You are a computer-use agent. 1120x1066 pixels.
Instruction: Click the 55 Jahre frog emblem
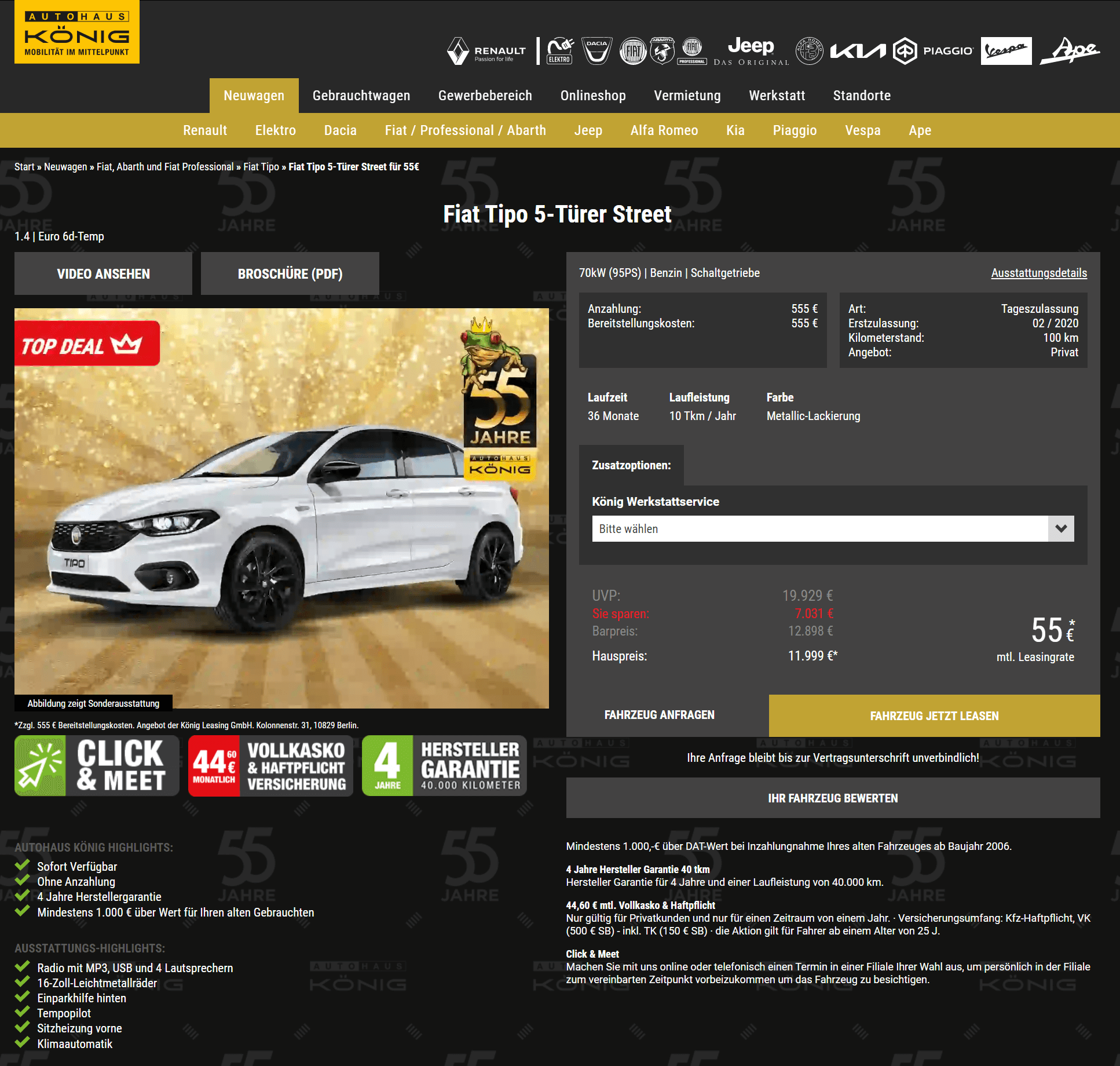coord(500,397)
